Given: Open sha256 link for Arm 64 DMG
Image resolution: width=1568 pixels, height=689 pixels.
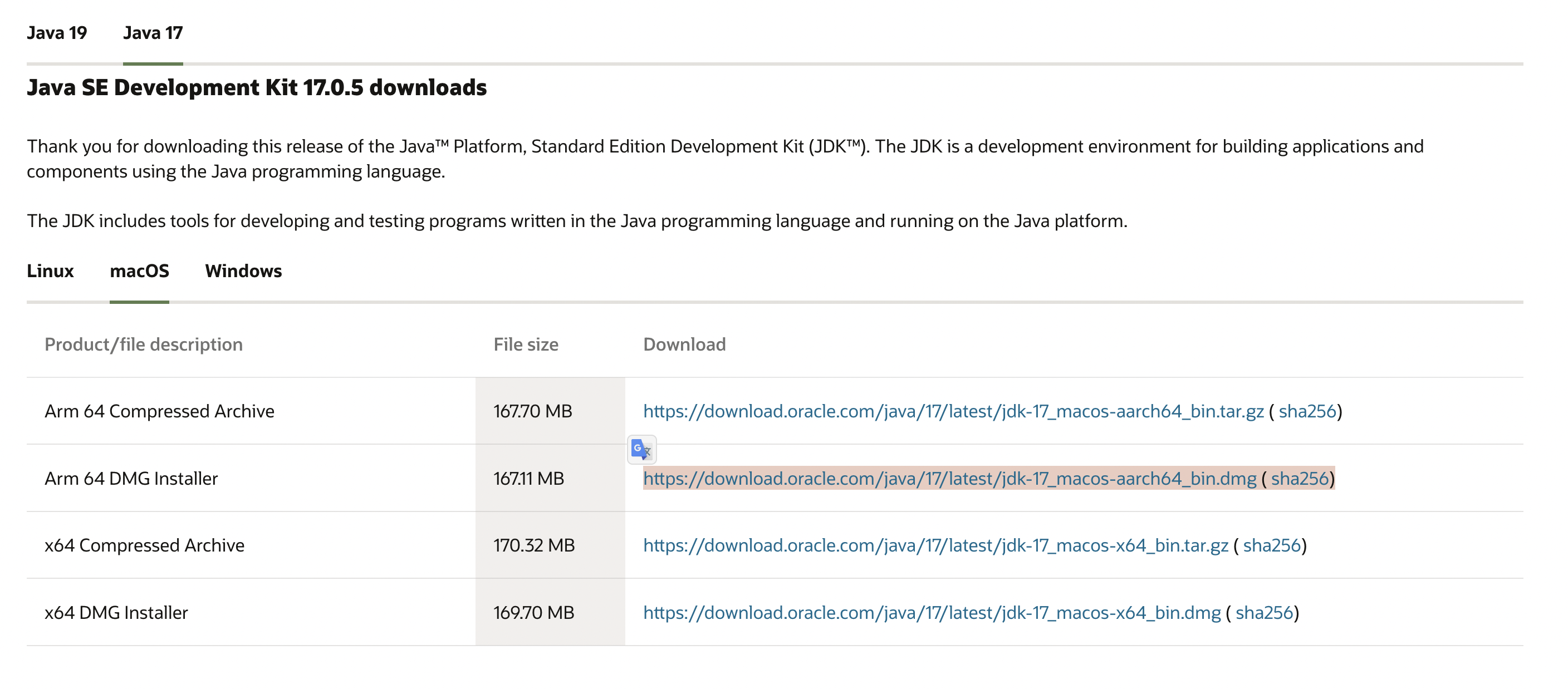Looking at the screenshot, I should click(1299, 479).
